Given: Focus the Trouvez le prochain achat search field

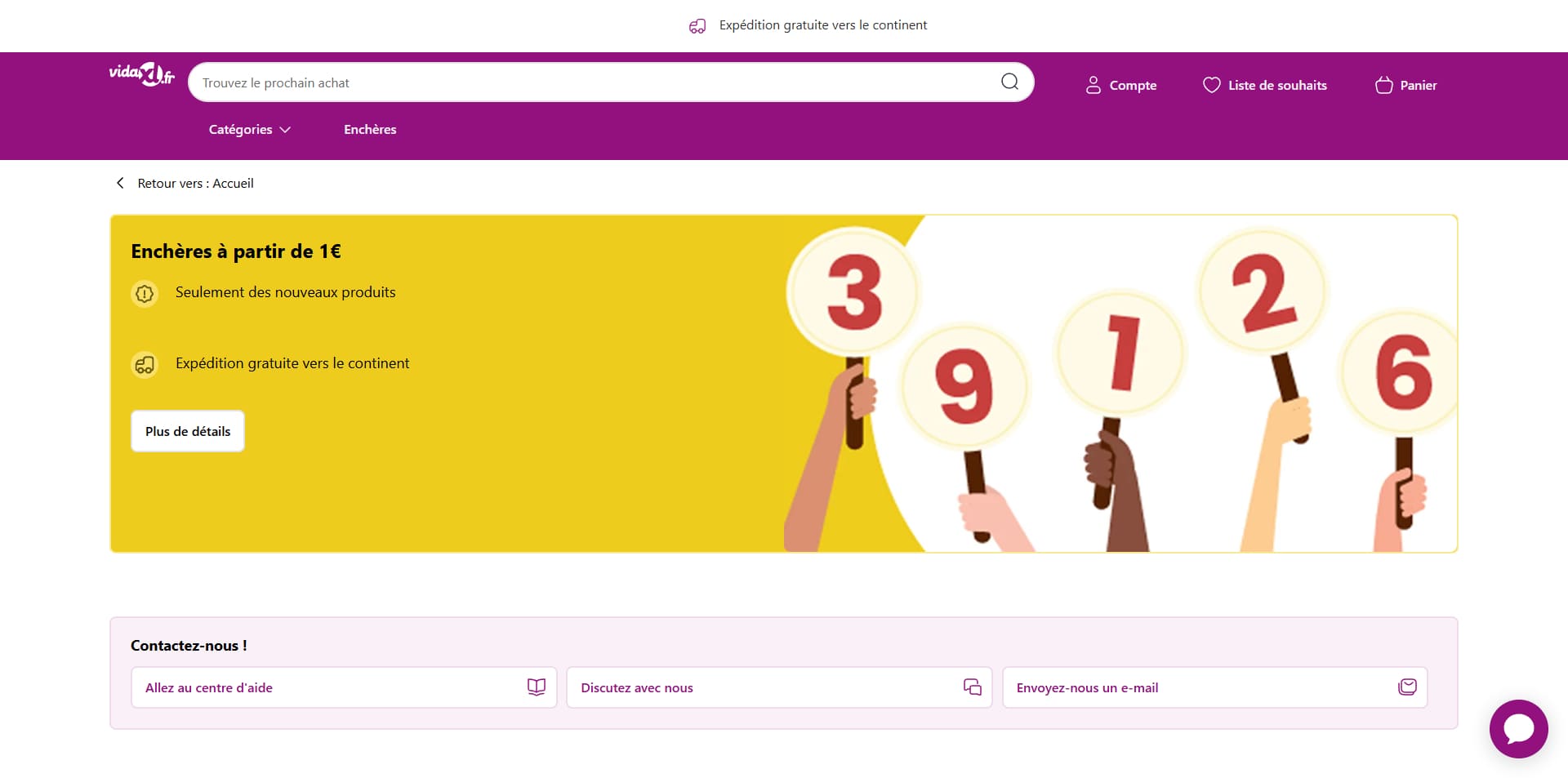Looking at the screenshot, I should [x=596, y=82].
